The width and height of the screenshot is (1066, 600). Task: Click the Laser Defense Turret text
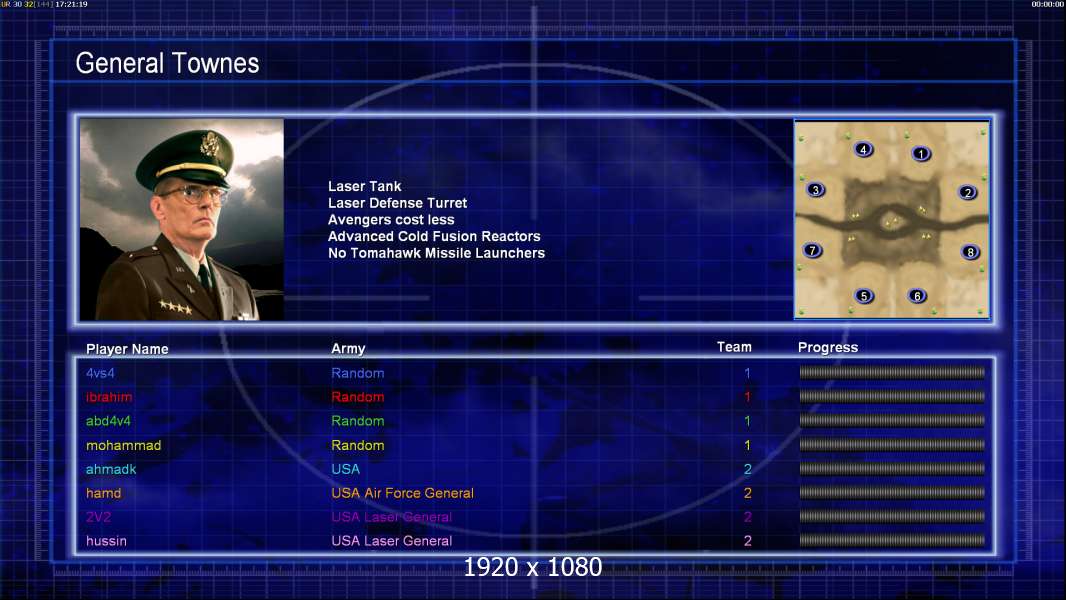coord(398,203)
